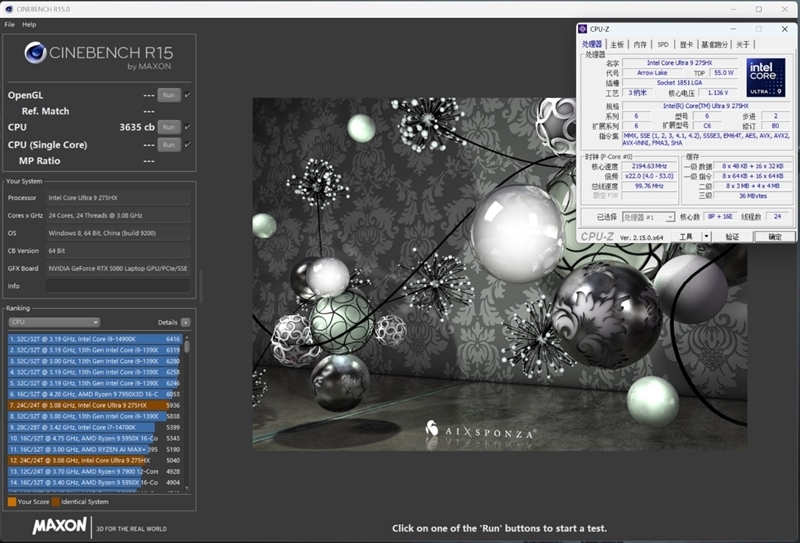The image size is (800, 543).
Task: Open the File menu in Cinebench
Action: (x=10, y=24)
